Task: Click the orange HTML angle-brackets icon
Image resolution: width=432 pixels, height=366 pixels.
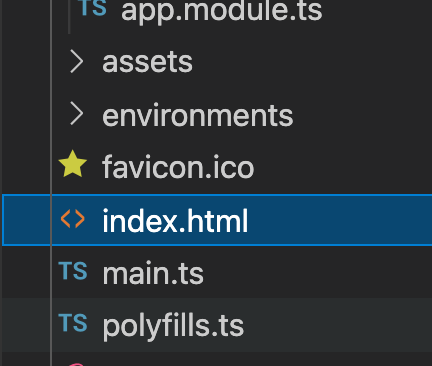Action: pyautogui.click(x=73, y=219)
